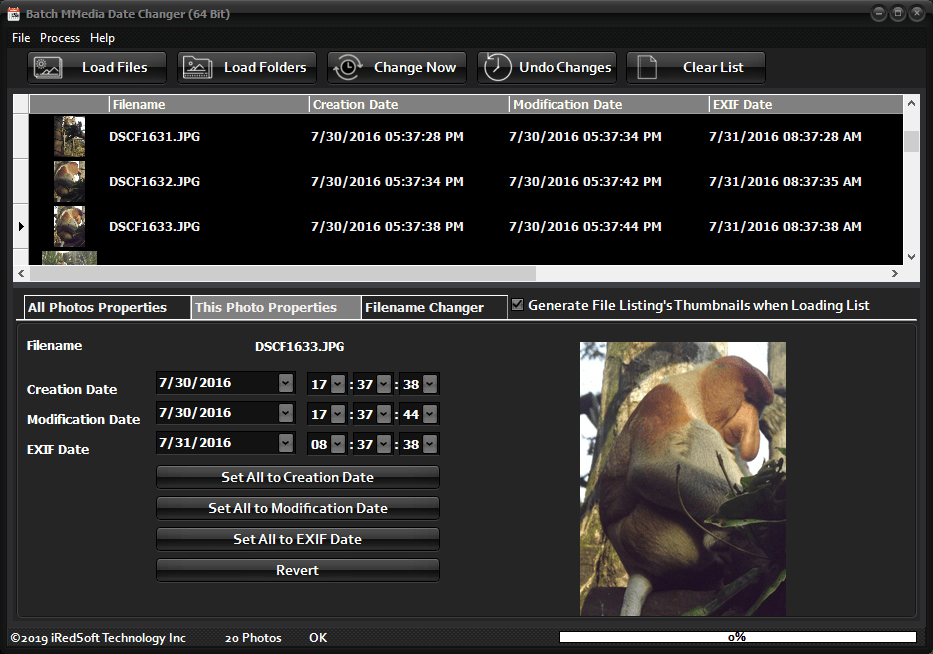The height and width of the screenshot is (654, 933).
Task: Click the EXIF Date column header
Action: (x=806, y=104)
